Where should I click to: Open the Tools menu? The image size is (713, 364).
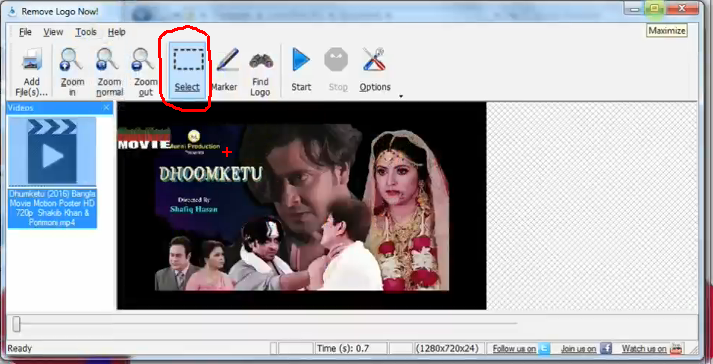pos(85,32)
